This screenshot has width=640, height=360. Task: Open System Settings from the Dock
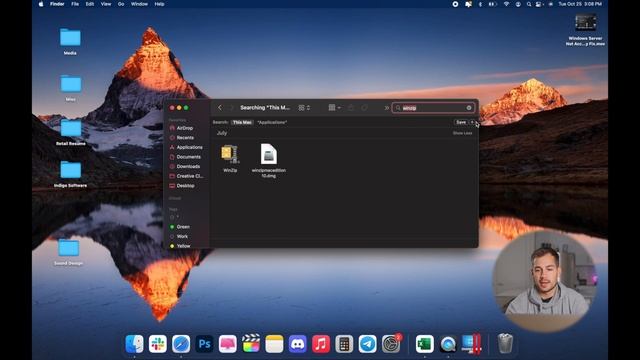click(391, 344)
